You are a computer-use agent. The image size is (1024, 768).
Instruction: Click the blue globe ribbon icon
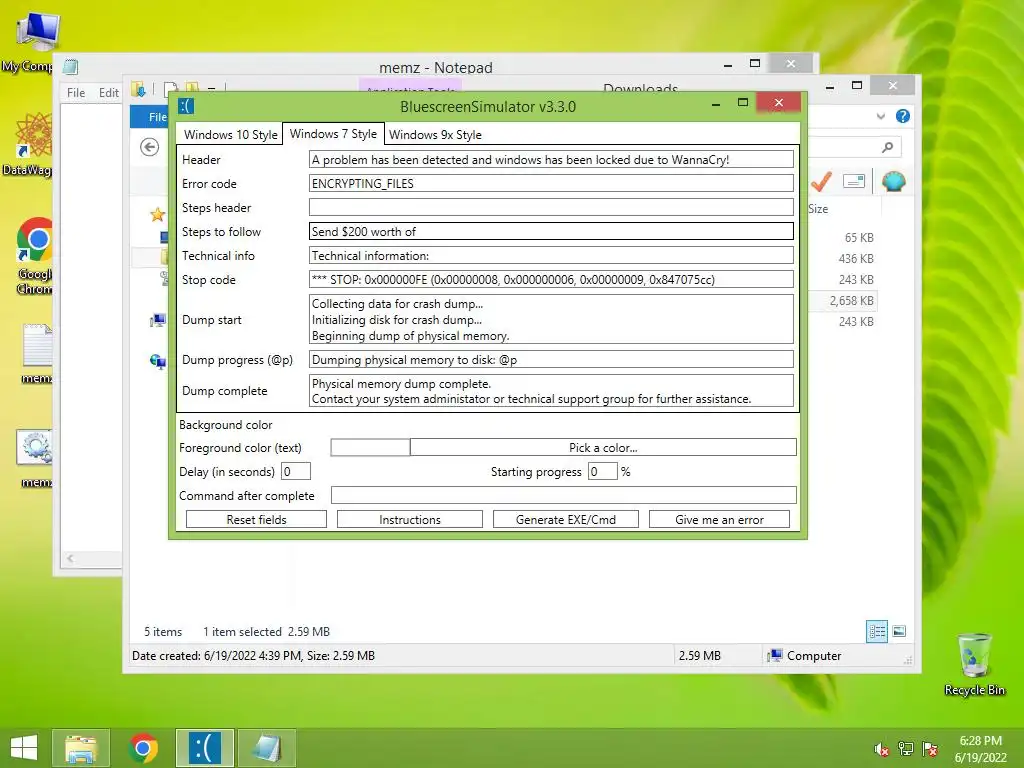tap(893, 181)
